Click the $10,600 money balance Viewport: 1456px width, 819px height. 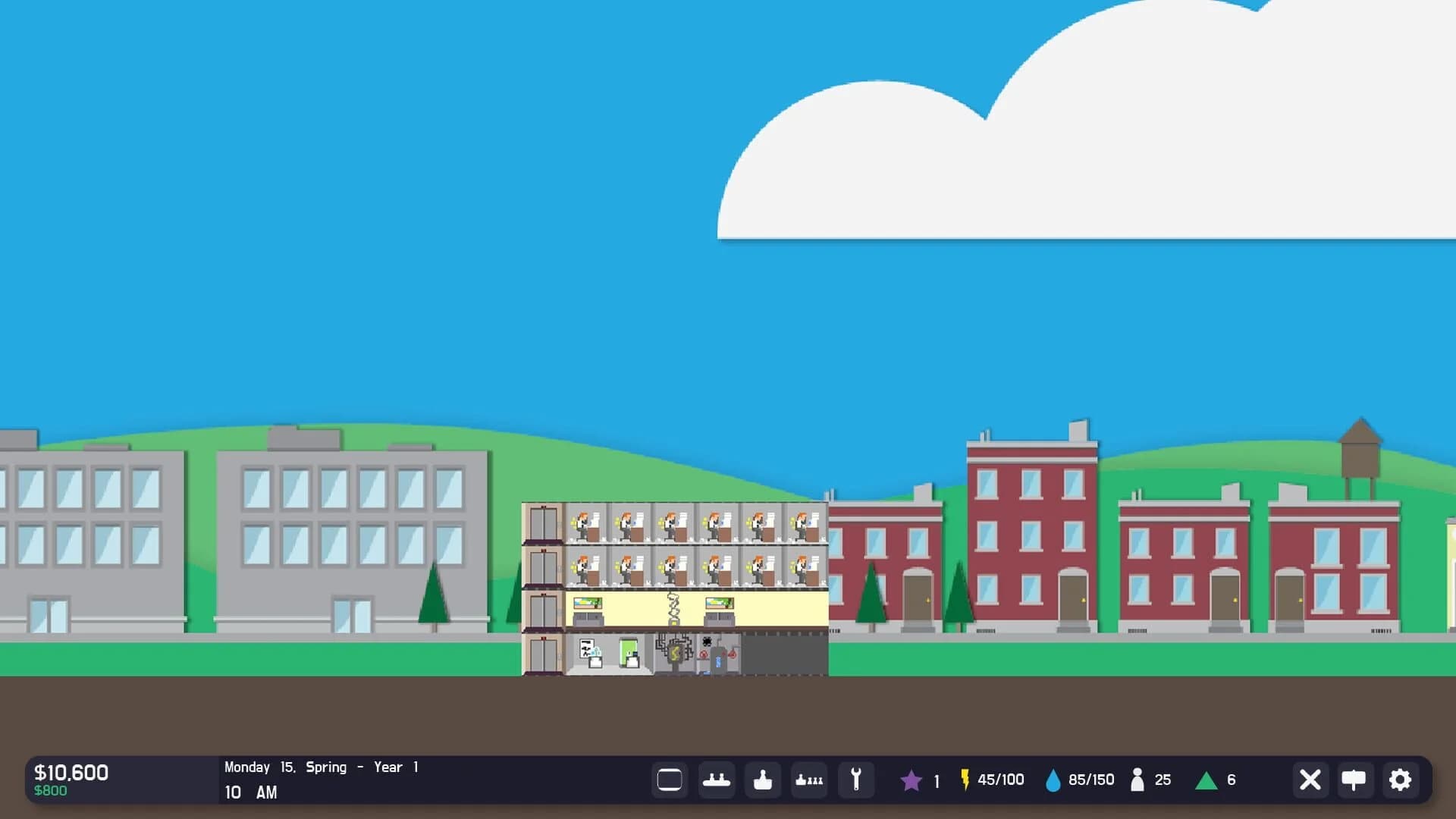click(x=68, y=772)
